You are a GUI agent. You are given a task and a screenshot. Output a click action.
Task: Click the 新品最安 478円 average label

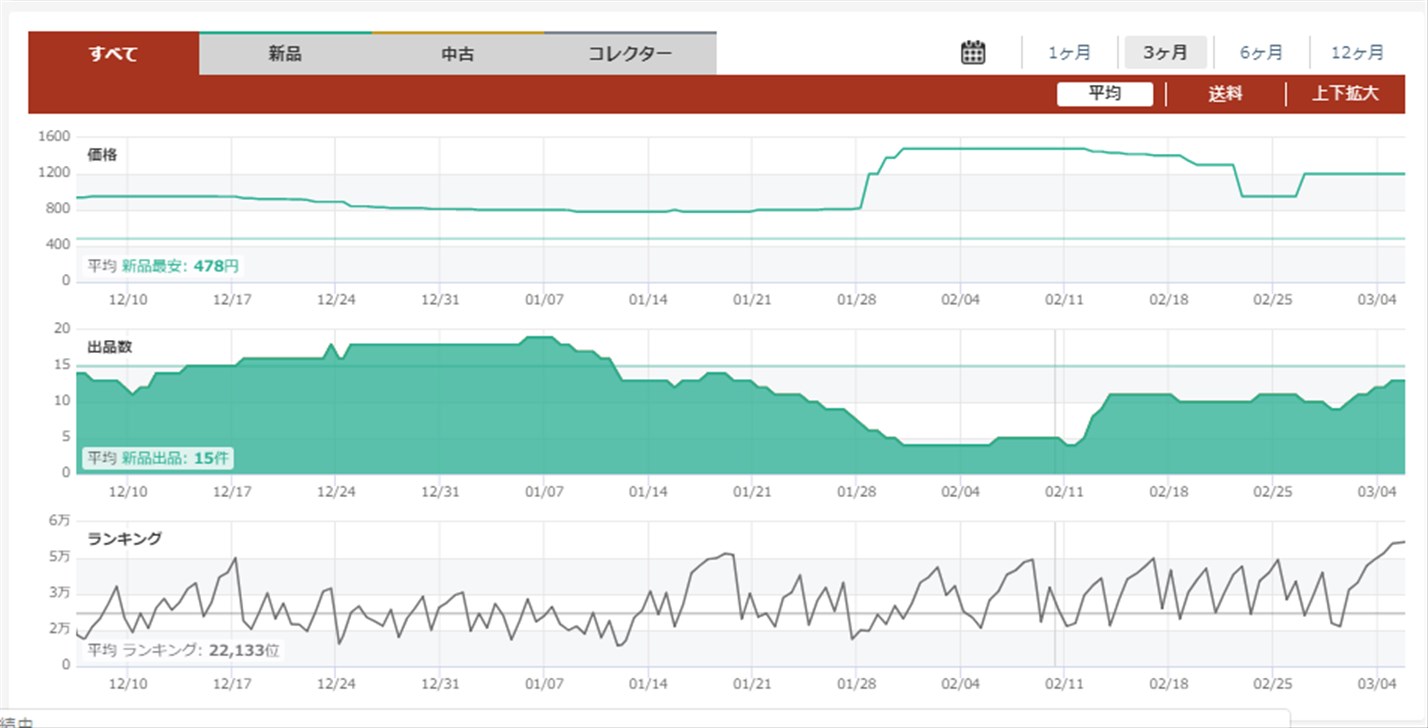(162, 266)
